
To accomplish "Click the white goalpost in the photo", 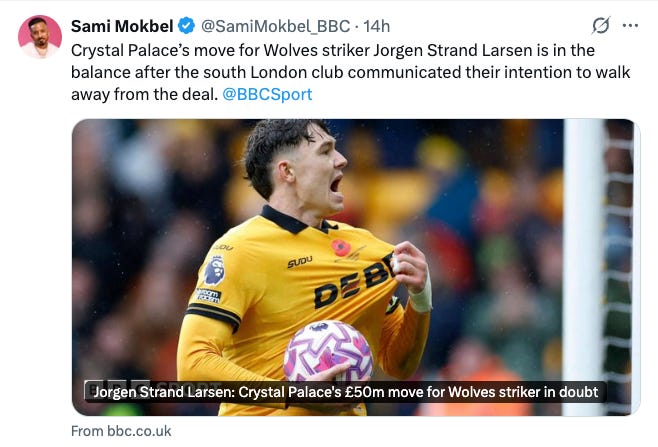I will [584, 267].
